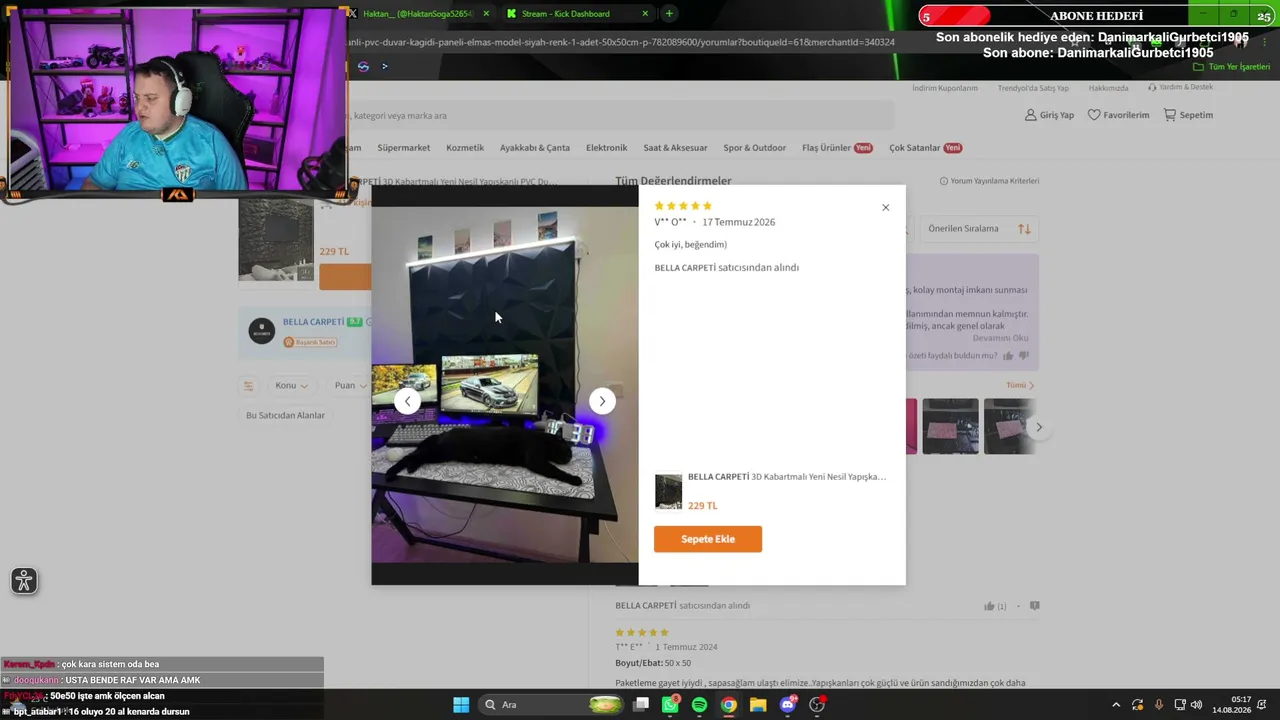
Task: Open the BELLA CARPETİ product thumbnail in popup
Action: click(668, 491)
